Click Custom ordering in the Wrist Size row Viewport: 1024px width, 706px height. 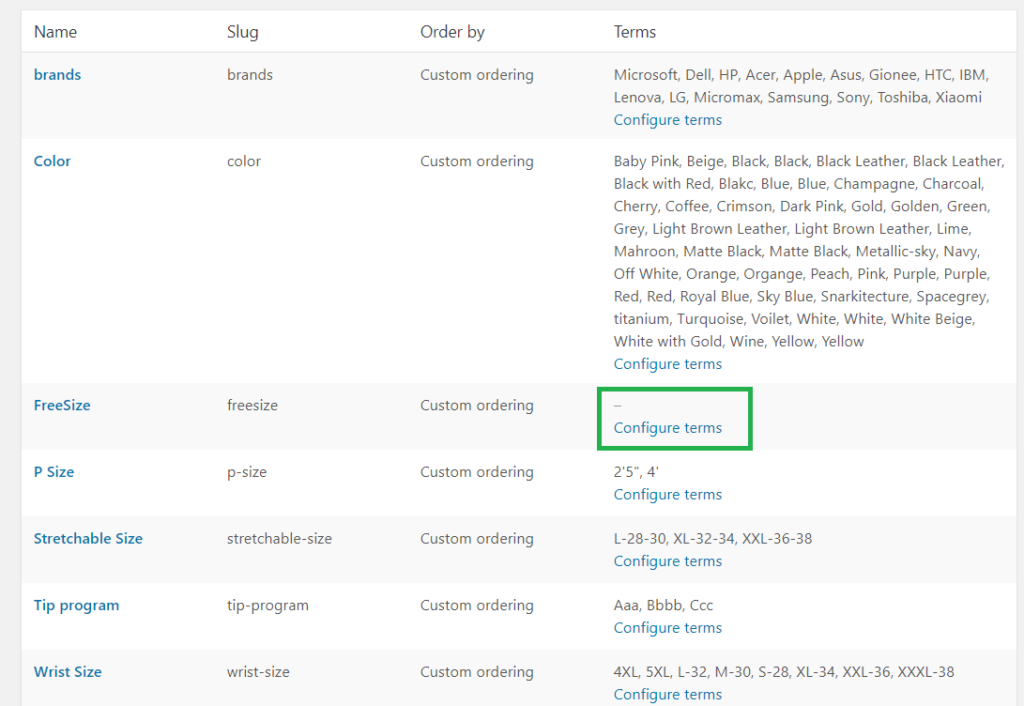click(477, 672)
